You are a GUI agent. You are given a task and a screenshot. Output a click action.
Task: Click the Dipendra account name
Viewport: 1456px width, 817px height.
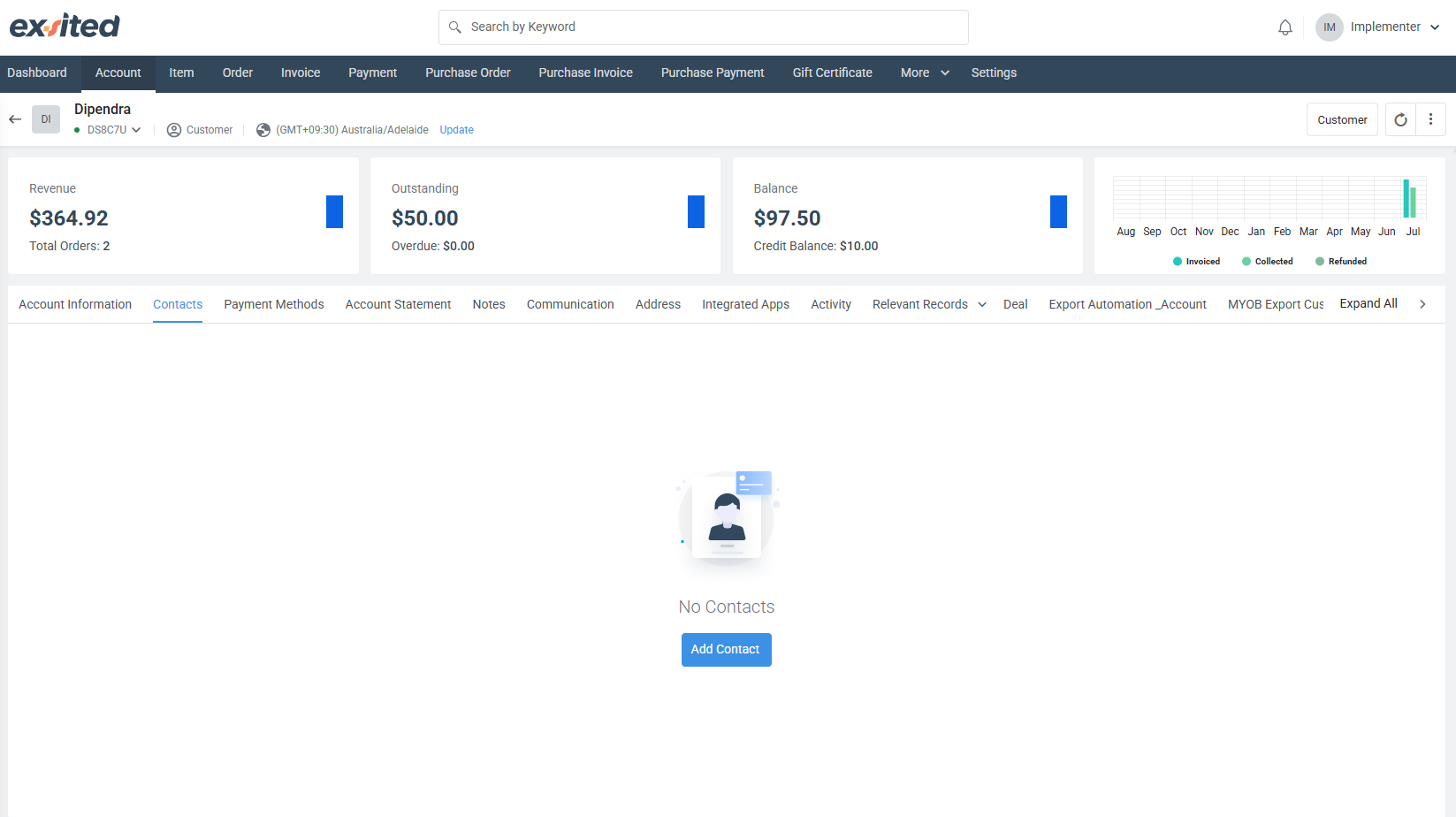[103, 110]
